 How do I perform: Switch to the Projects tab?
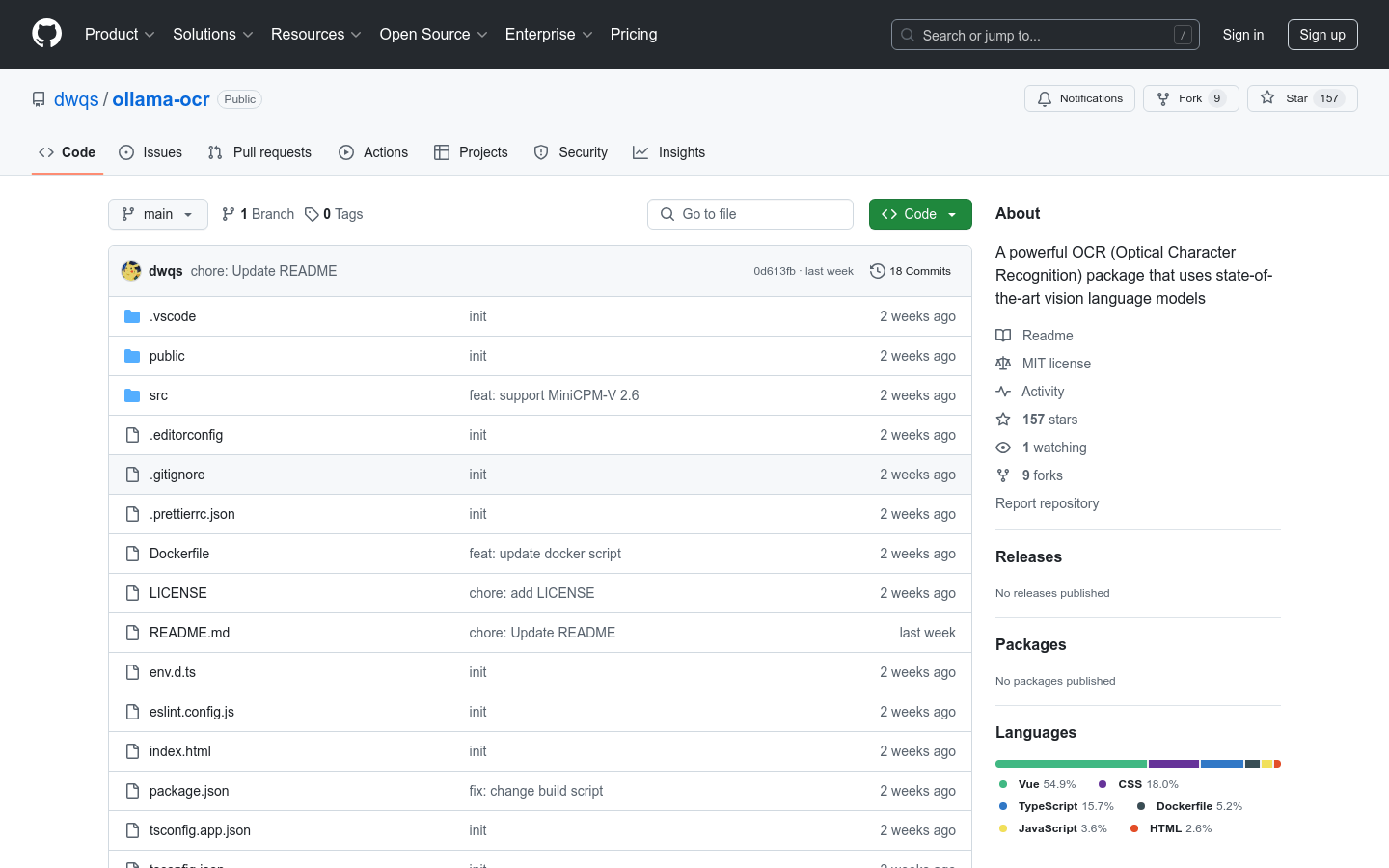click(471, 152)
